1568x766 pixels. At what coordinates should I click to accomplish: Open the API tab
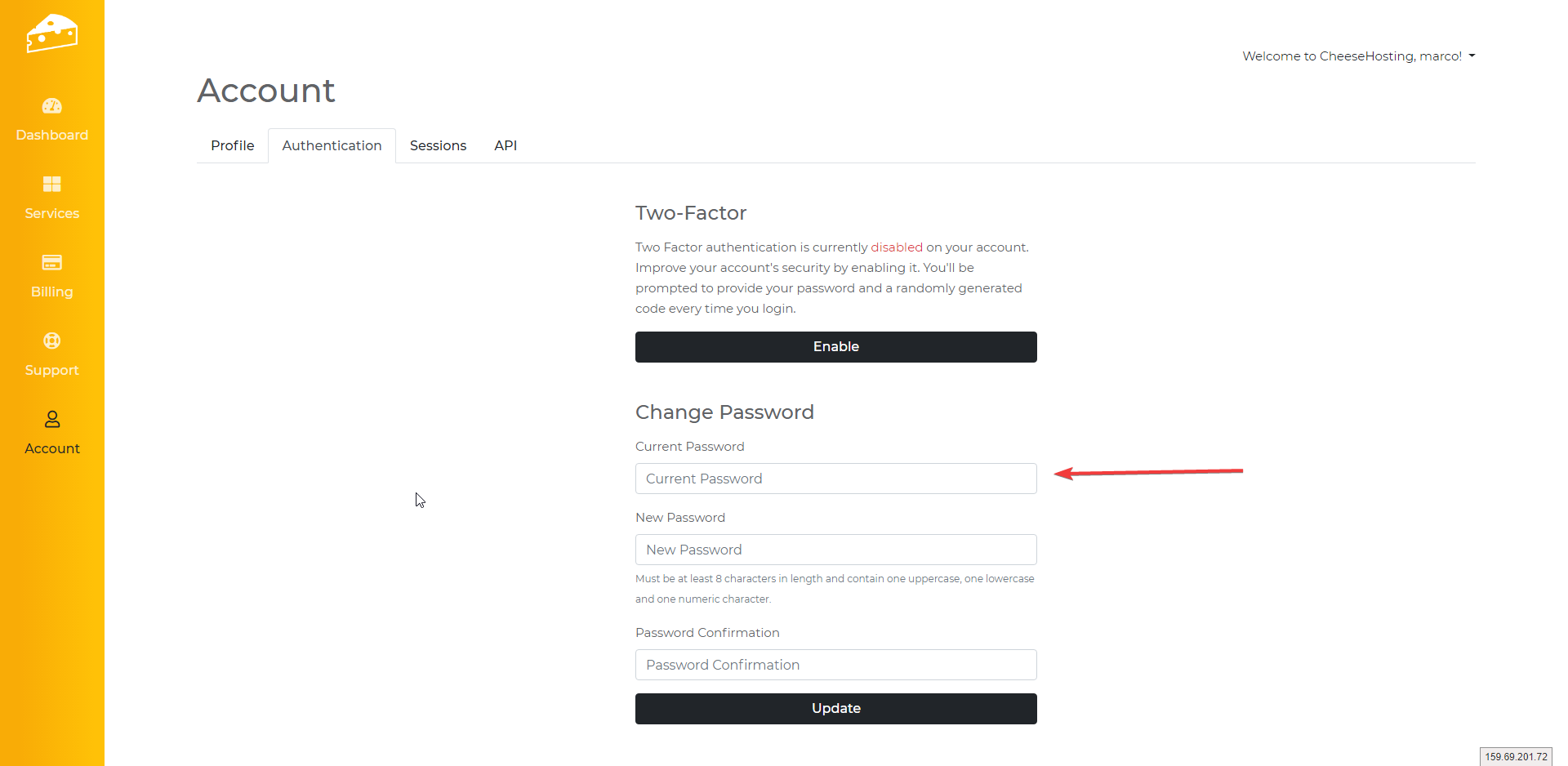[x=506, y=145]
